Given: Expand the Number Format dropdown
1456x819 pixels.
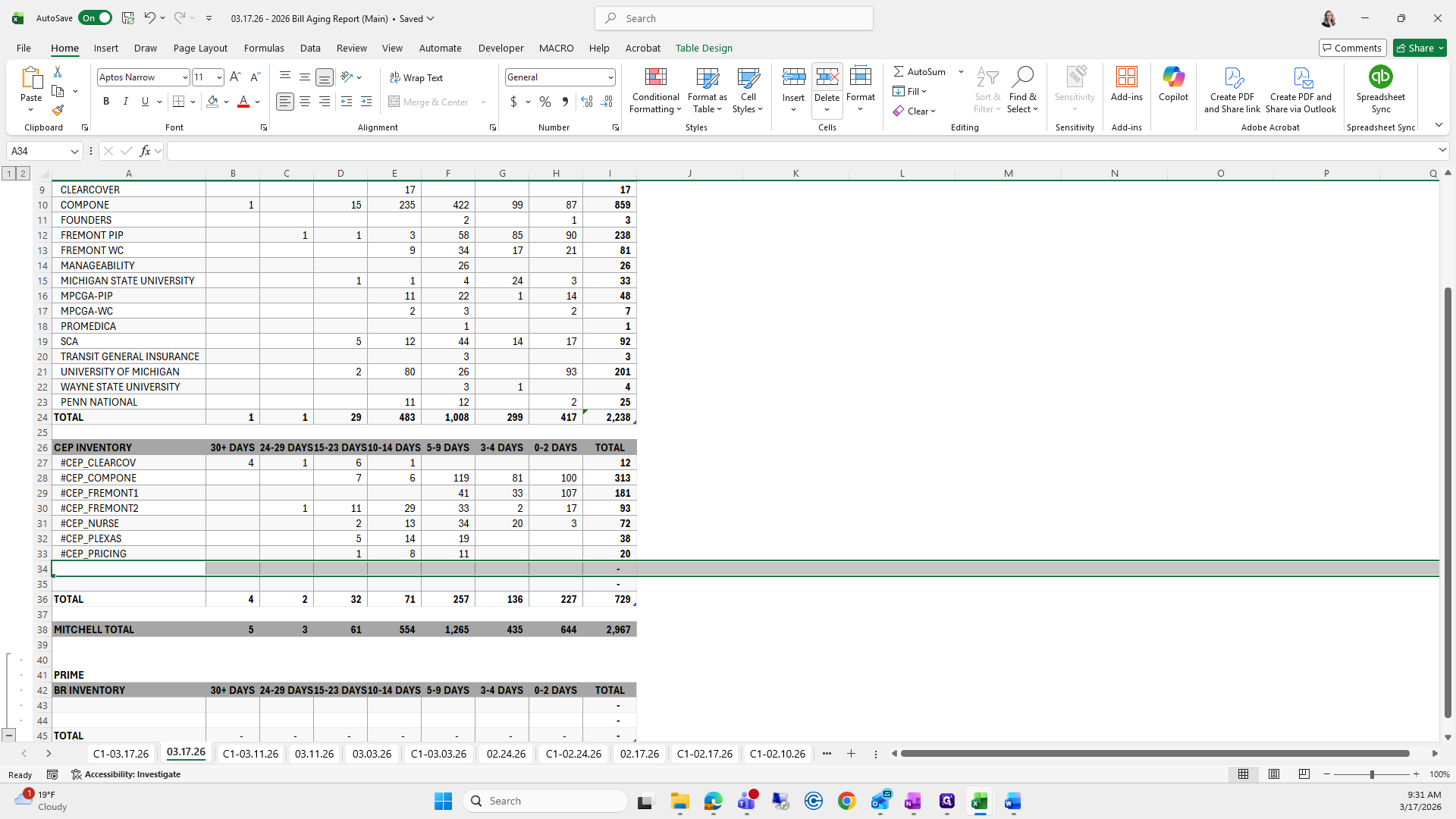Looking at the screenshot, I should pos(610,77).
